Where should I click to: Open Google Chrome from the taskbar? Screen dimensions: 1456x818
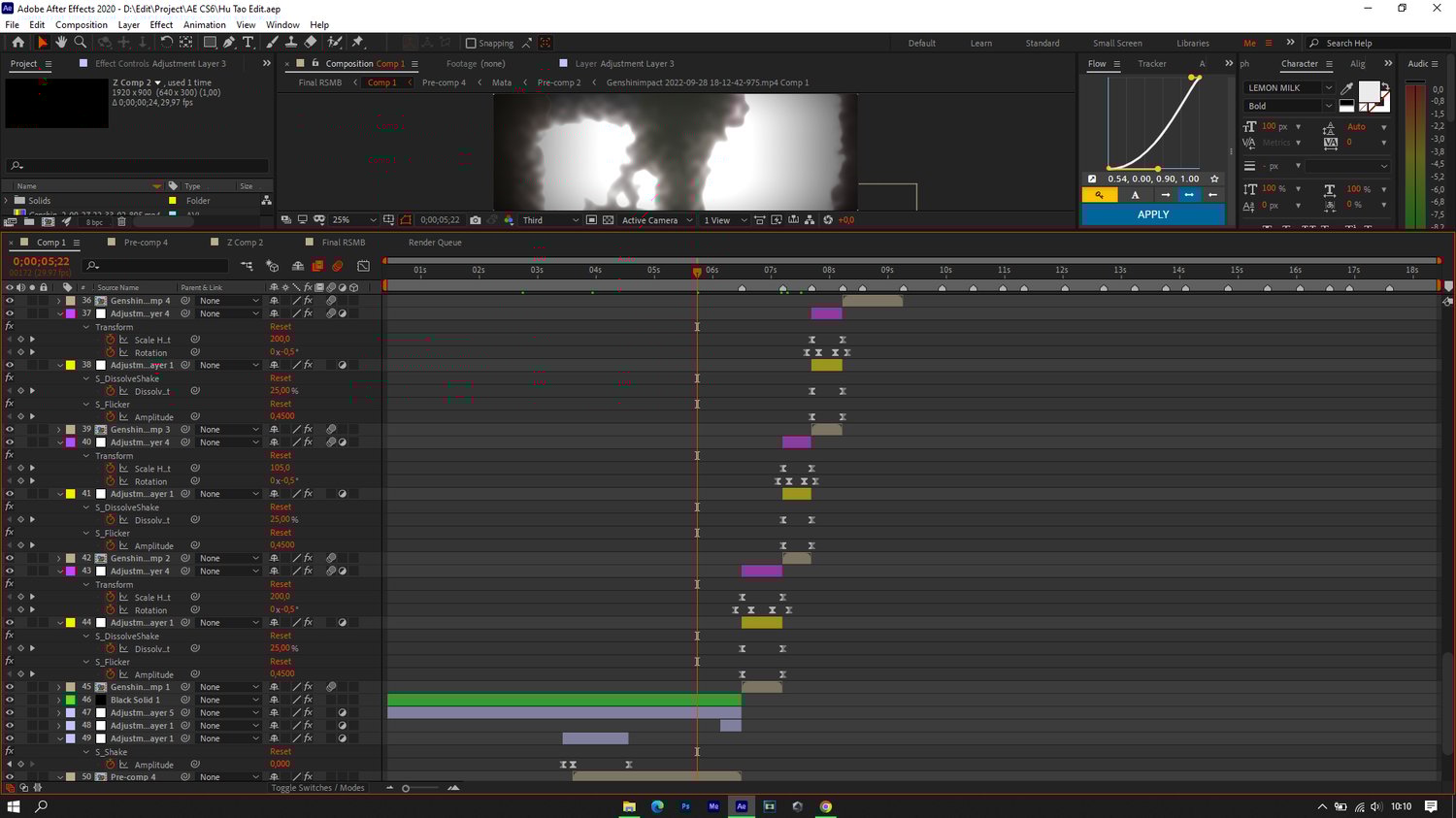coord(826,806)
